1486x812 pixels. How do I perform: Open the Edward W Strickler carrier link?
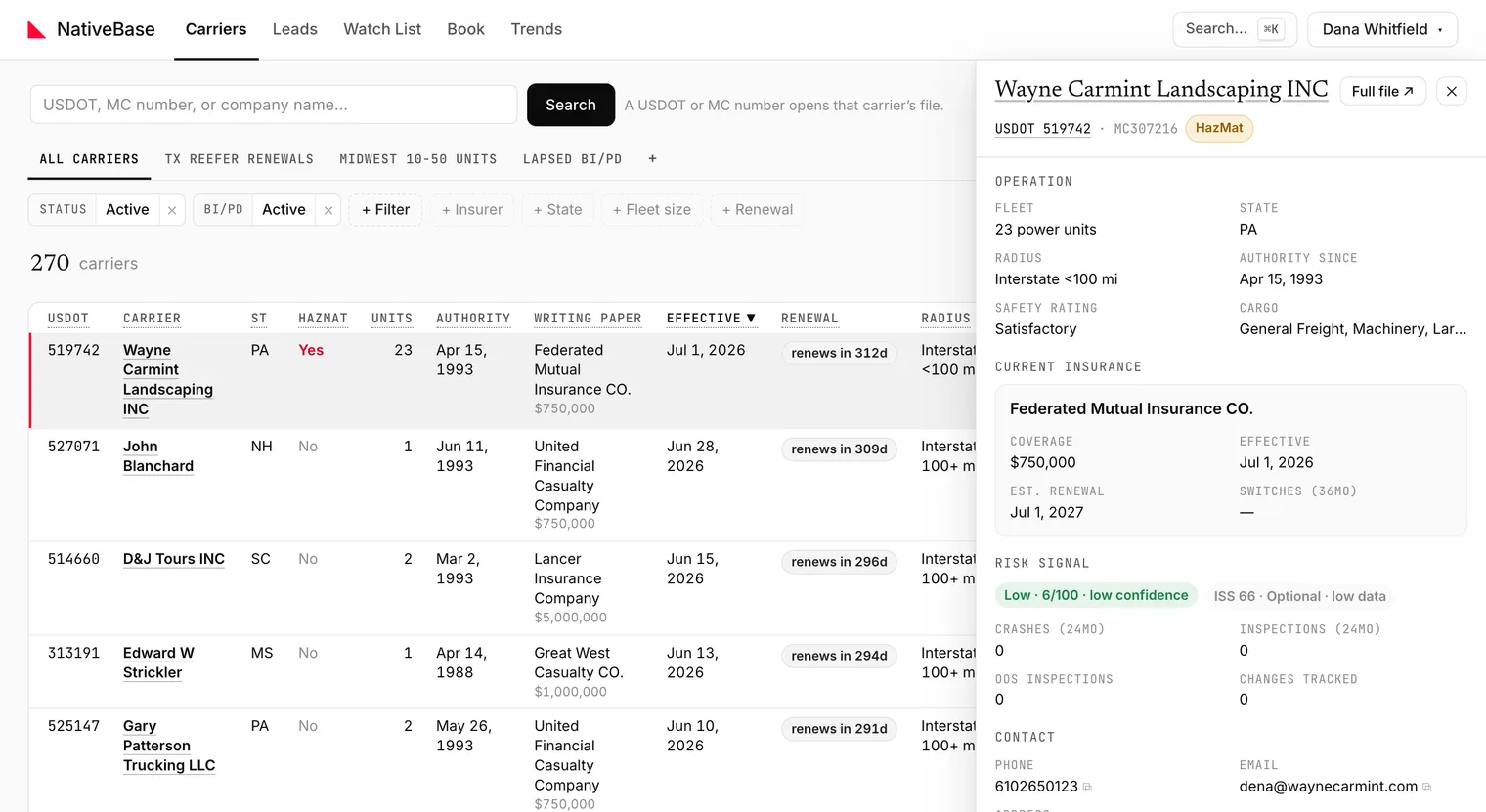click(x=158, y=662)
